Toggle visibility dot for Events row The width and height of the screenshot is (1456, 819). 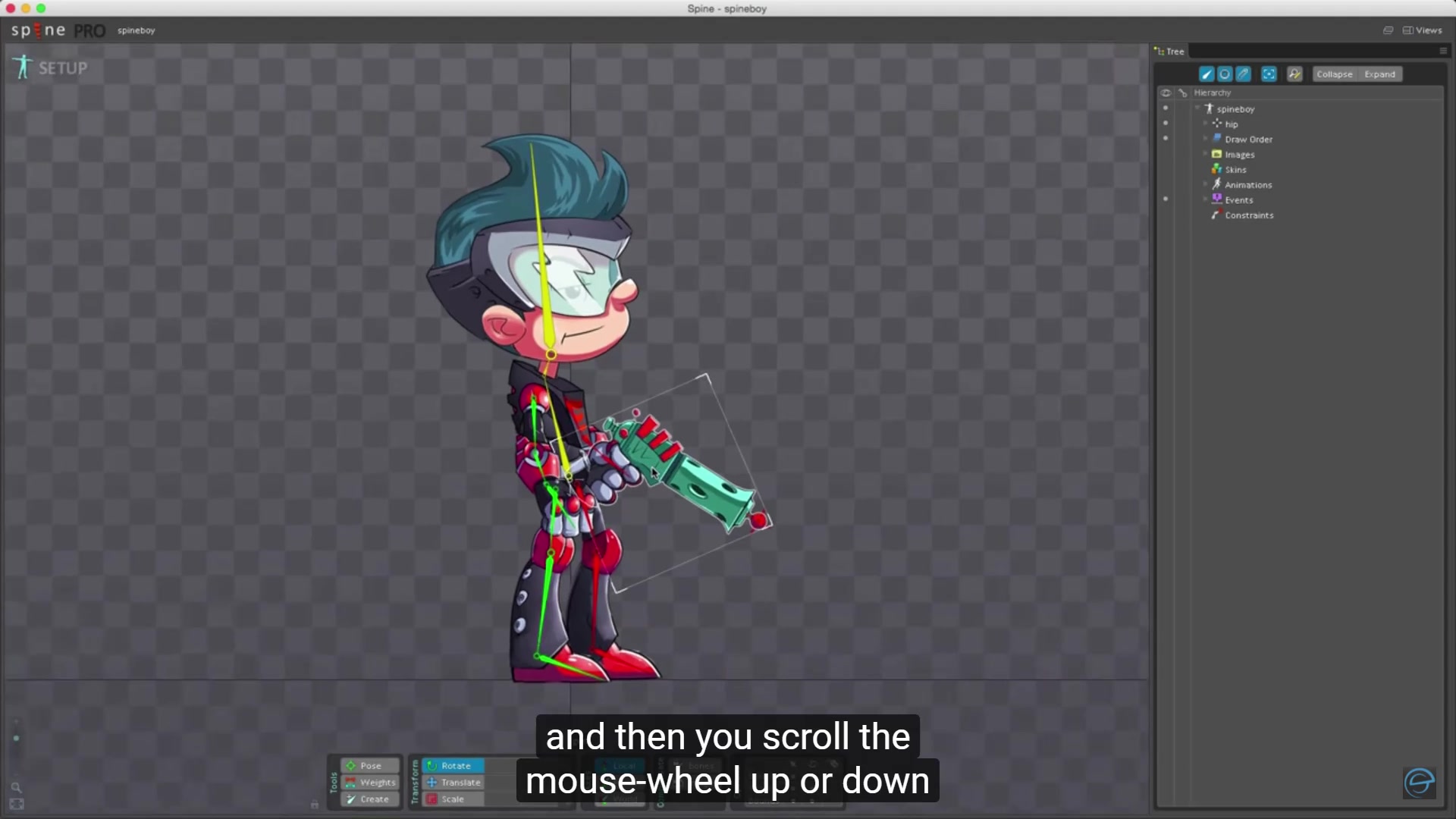tap(1166, 199)
